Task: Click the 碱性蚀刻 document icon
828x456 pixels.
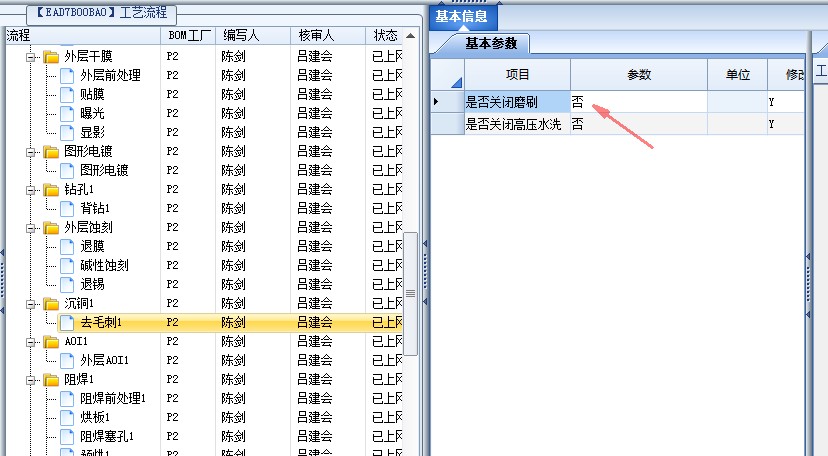Action: point(67,265)
